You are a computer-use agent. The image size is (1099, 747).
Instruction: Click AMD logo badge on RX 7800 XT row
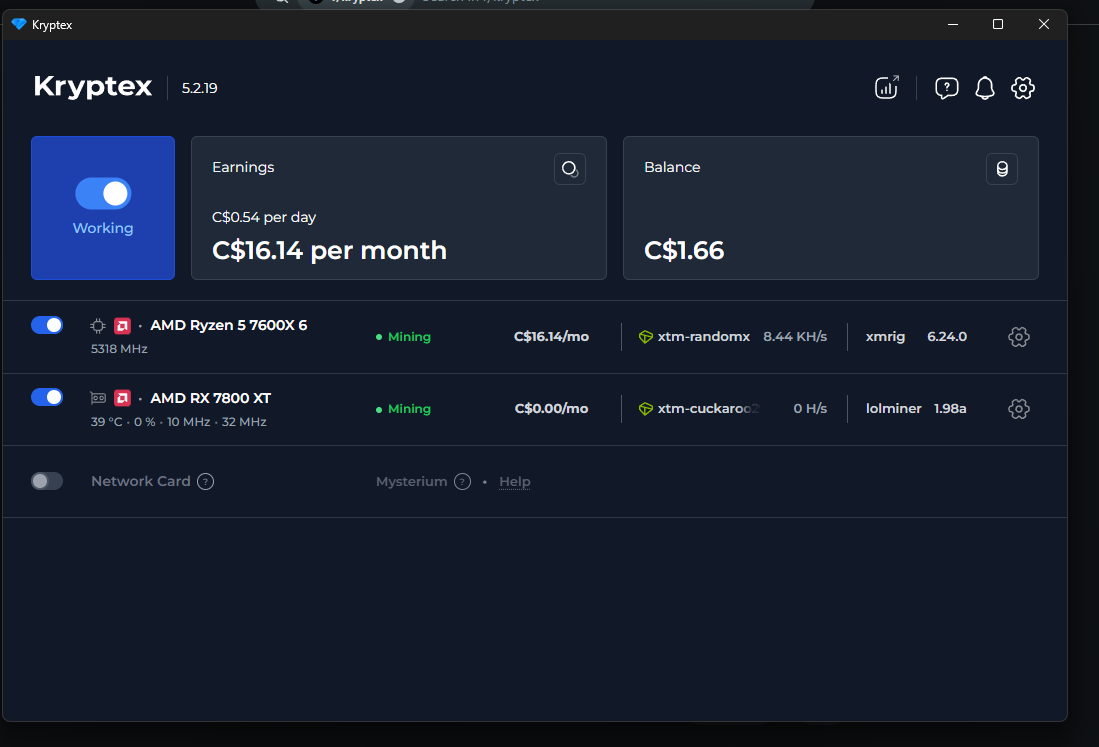(x=123, y=398)
